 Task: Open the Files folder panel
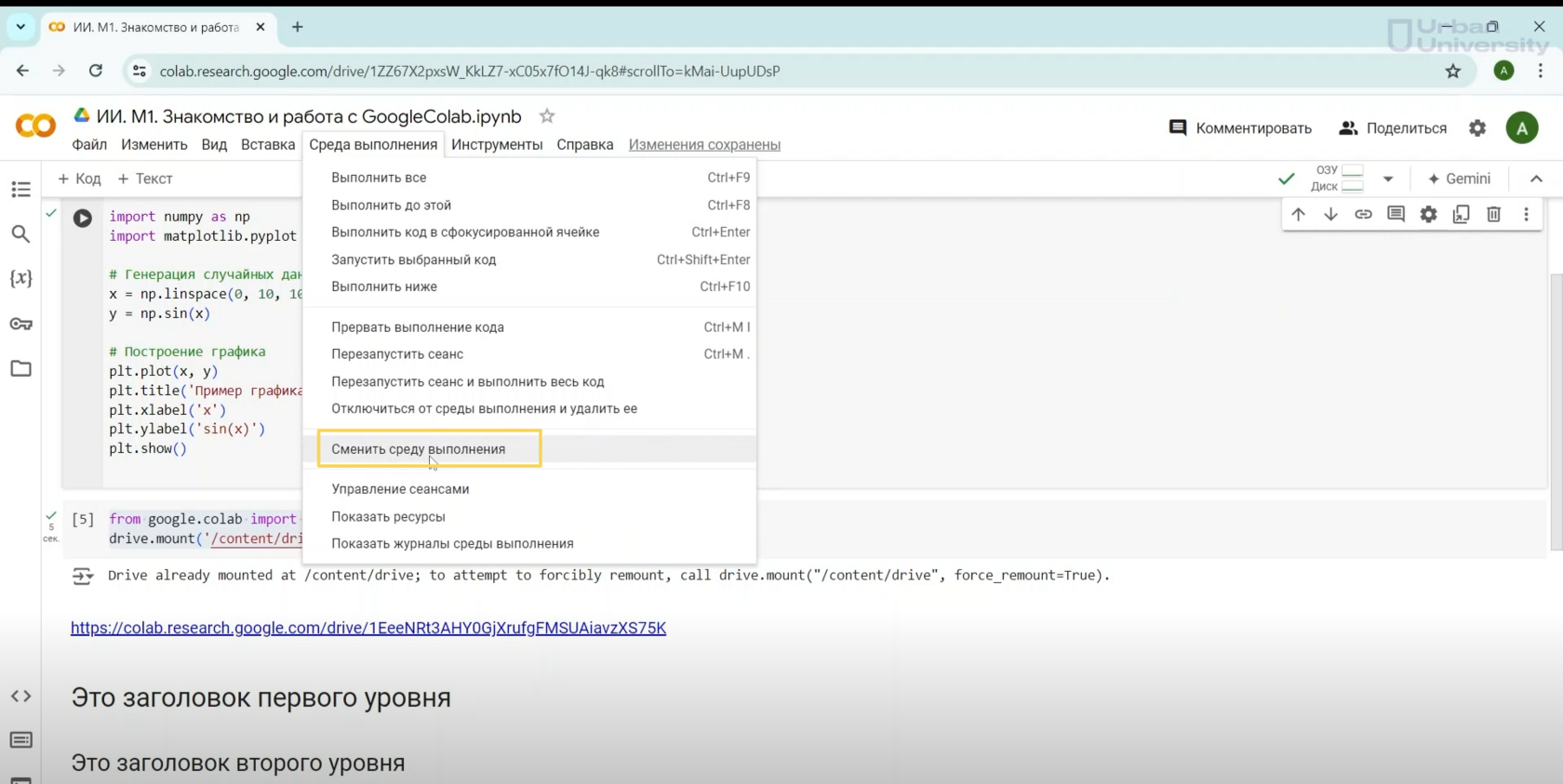pyautogui.click(x=20, y=368)
